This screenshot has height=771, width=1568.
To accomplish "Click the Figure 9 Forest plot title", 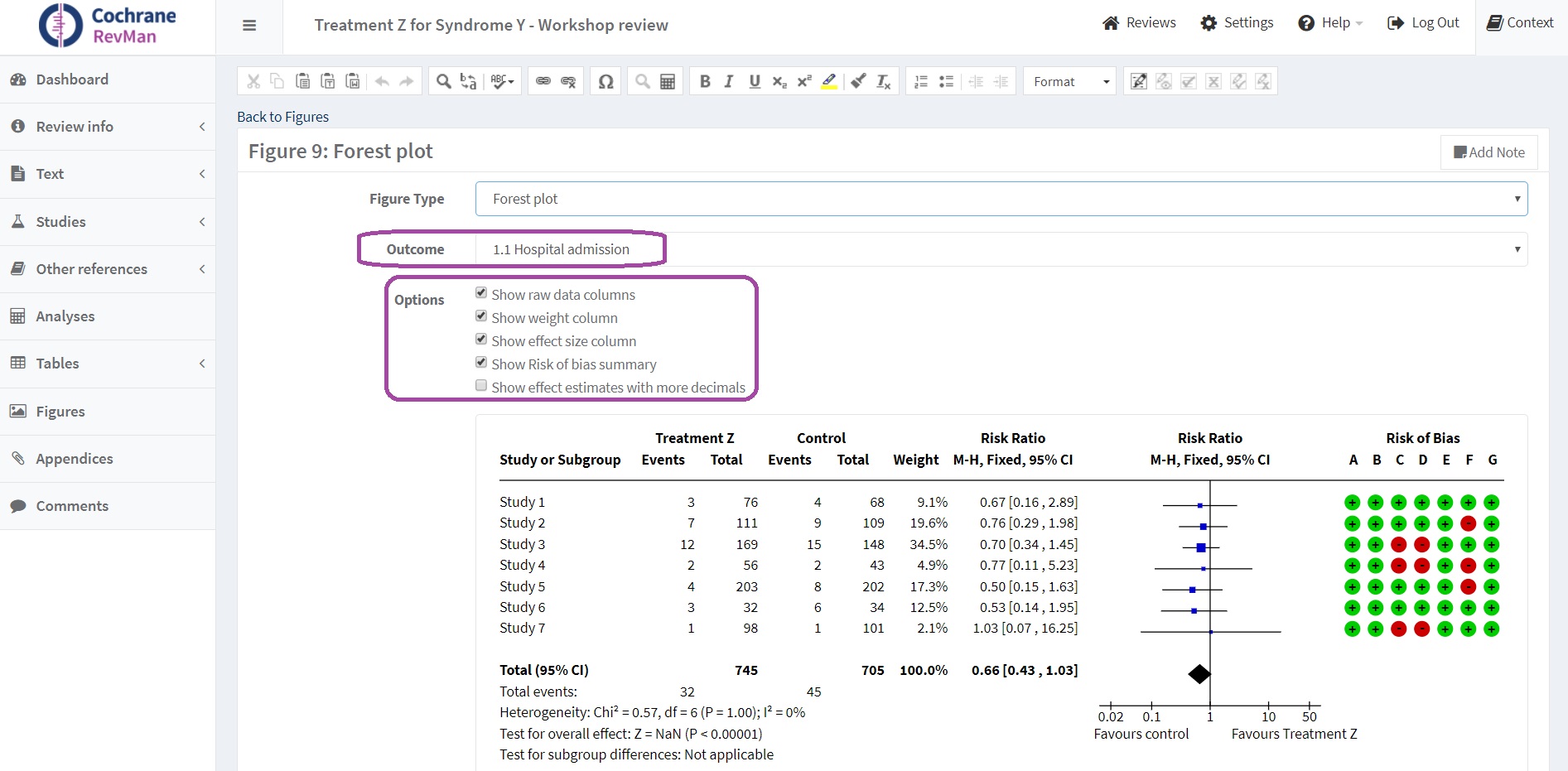I will [340, 152].
